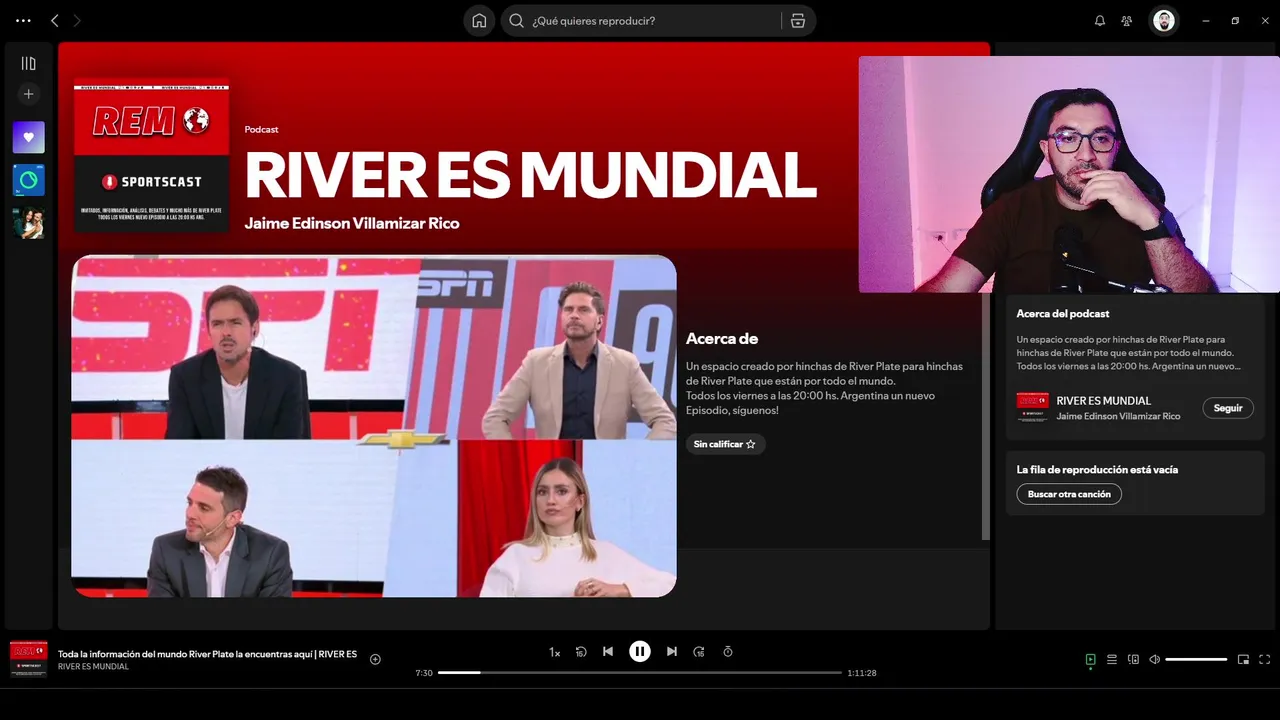
Task: Click the 'Podcast' label above the title
Action: click(x=261, y=130)
